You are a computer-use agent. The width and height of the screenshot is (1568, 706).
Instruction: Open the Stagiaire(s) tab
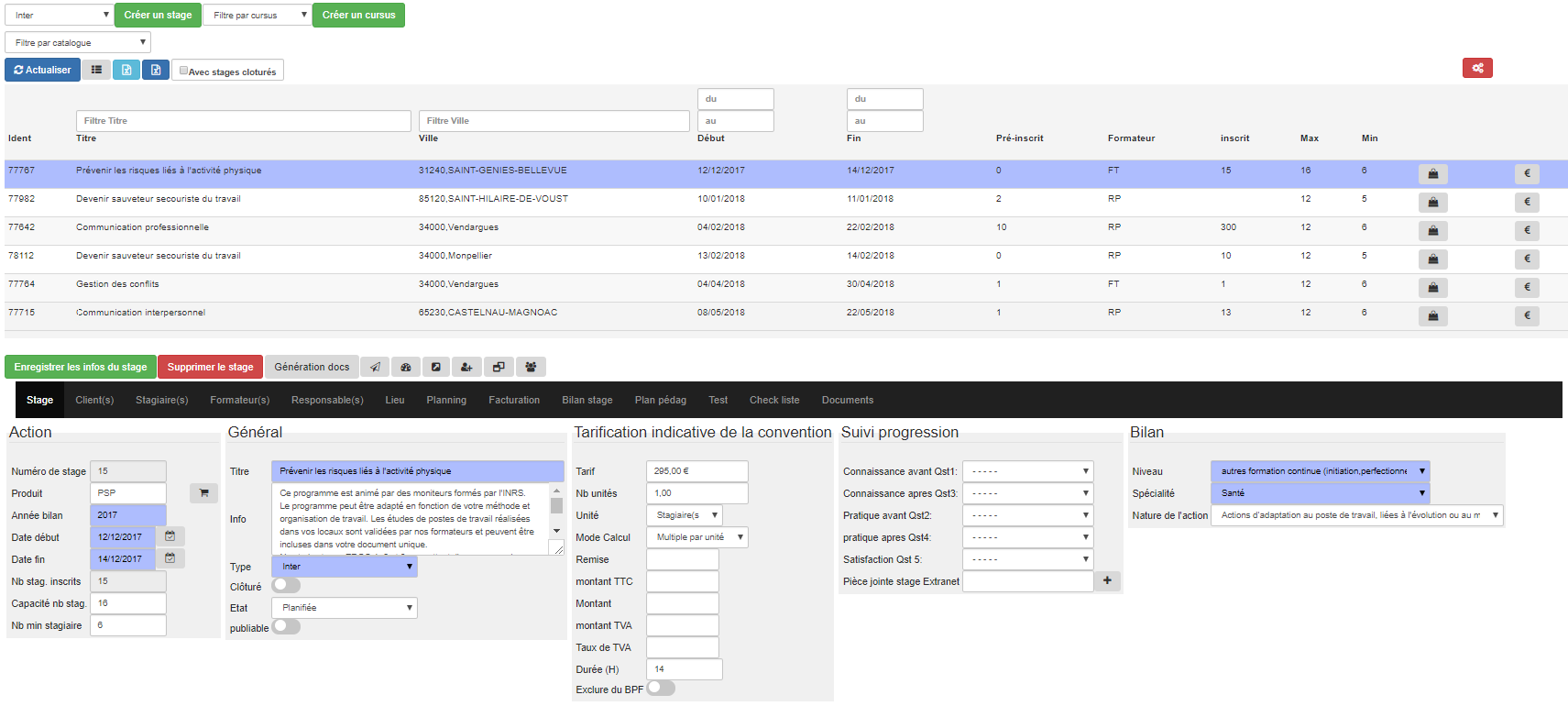[161, 400]
